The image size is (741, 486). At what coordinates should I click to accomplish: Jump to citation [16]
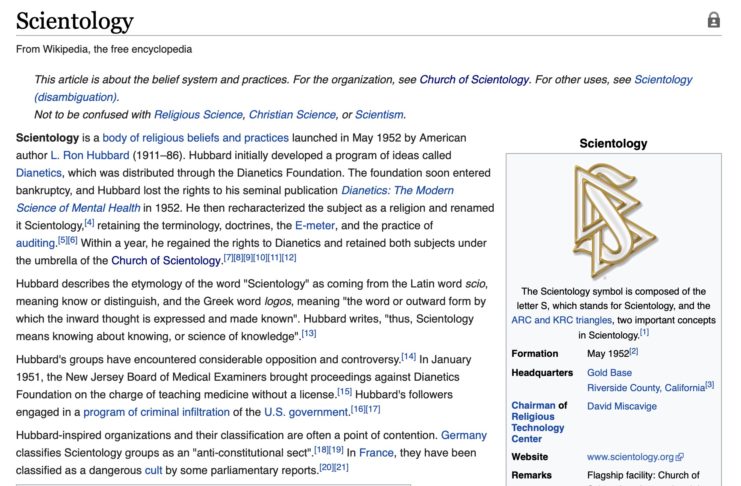(x=358, y=408)
